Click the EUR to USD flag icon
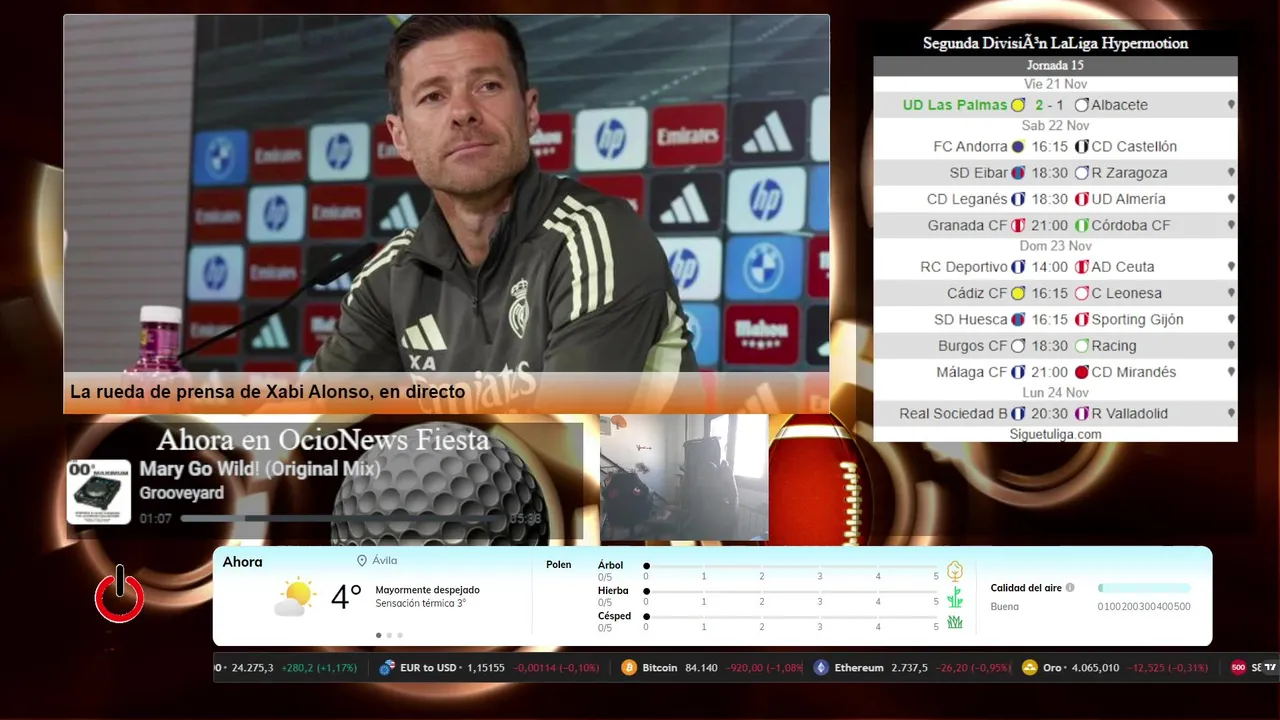Image resolution: width=1280 pixels, height=720 pixels. tap(387, 667)
